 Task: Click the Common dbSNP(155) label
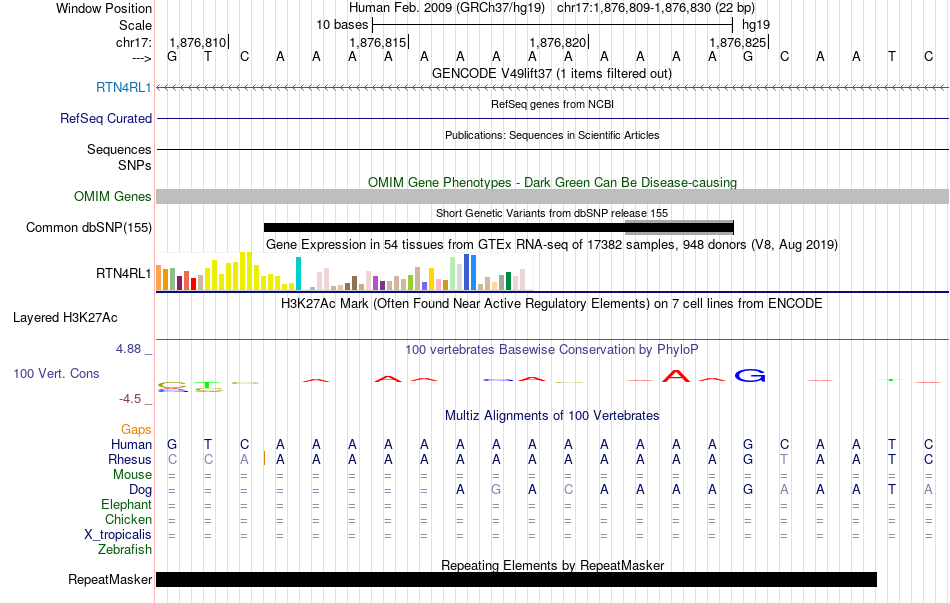click(88, 228)
